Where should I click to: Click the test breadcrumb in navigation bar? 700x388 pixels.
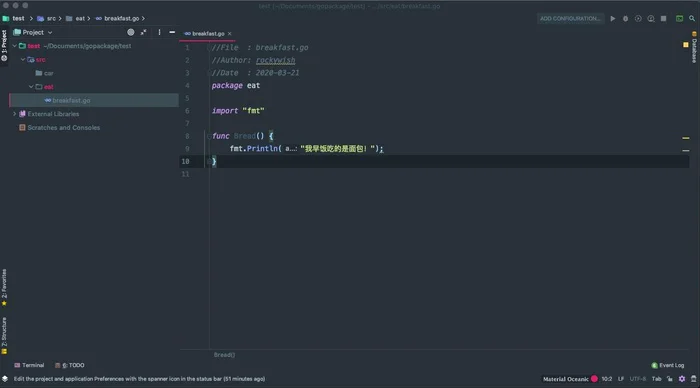(18, 18)
